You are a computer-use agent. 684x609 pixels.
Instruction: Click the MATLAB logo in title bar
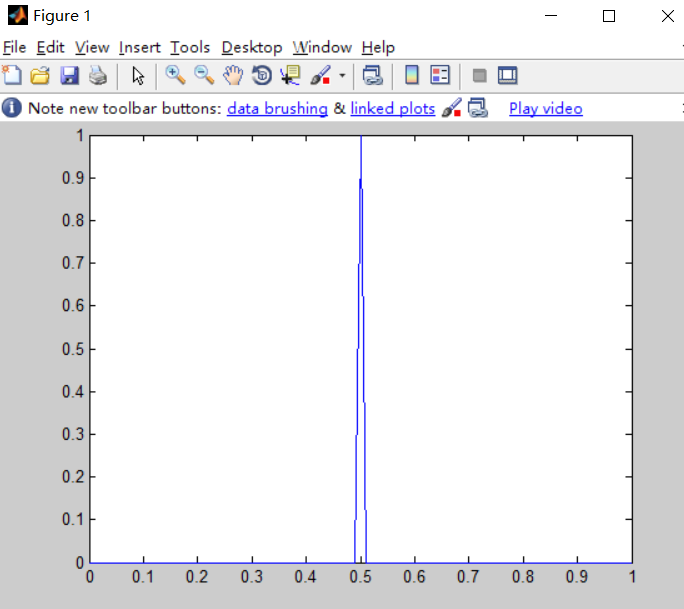tap(18, 16)
